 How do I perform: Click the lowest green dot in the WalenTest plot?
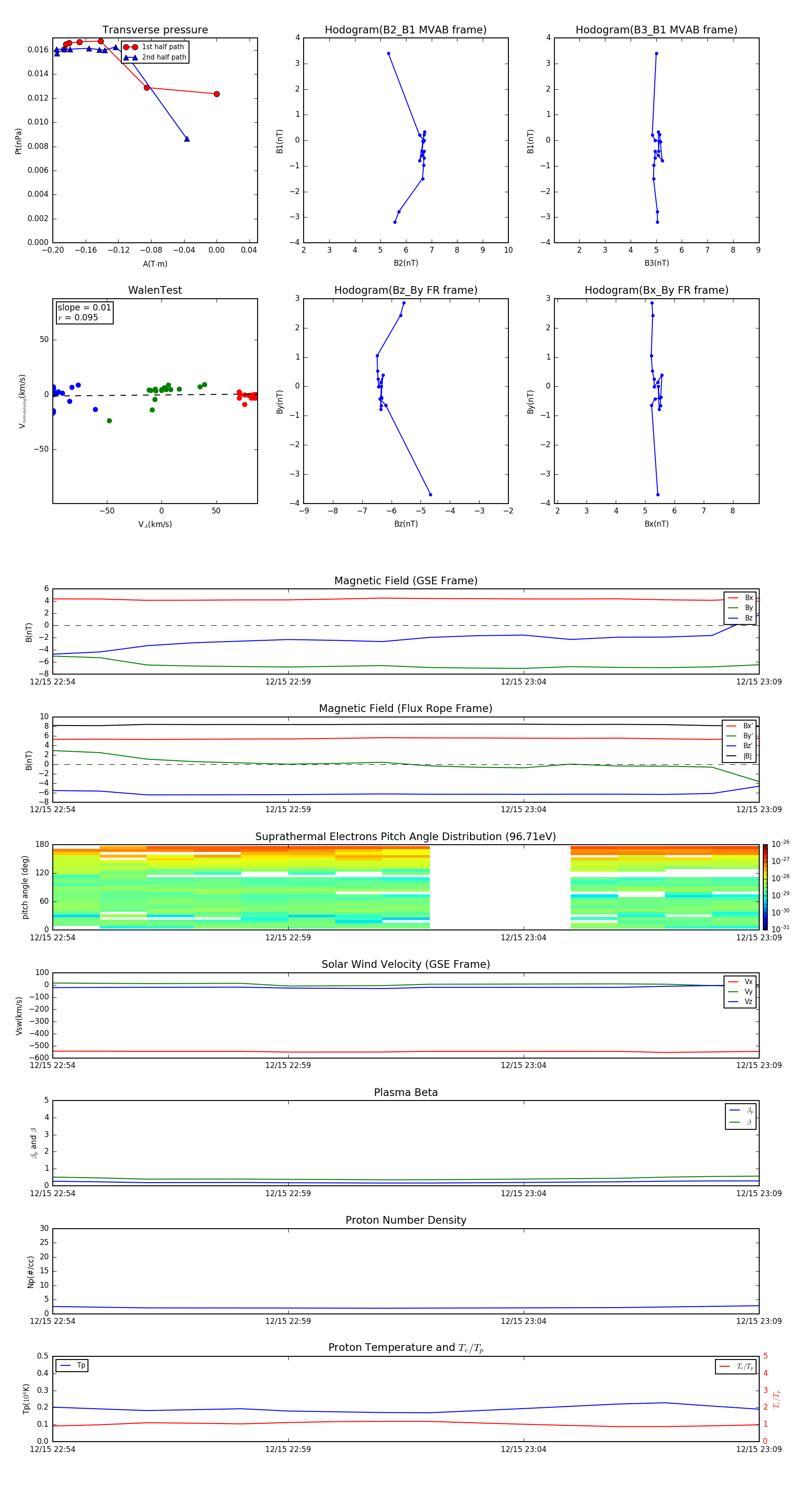[x=109, y=421]
